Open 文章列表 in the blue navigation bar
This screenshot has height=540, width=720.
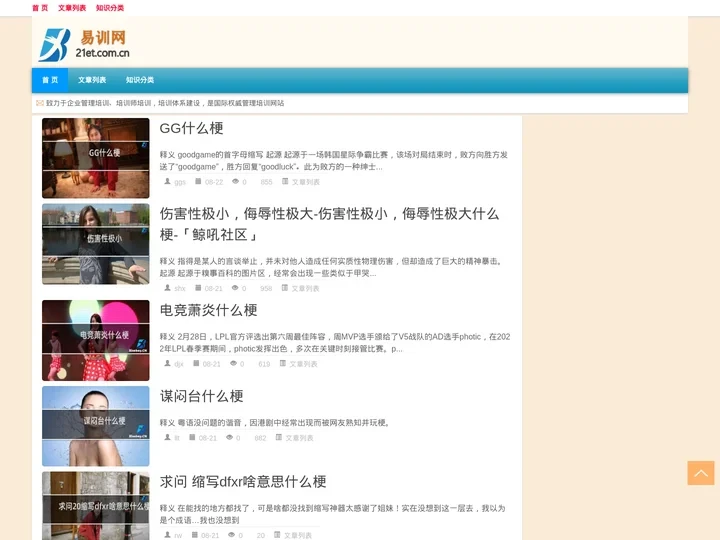point(92,80)
